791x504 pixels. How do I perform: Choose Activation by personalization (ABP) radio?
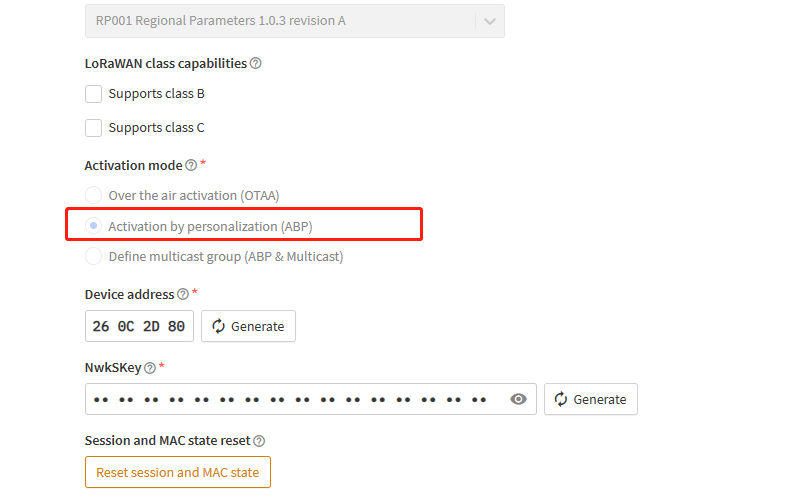(94, 226)
